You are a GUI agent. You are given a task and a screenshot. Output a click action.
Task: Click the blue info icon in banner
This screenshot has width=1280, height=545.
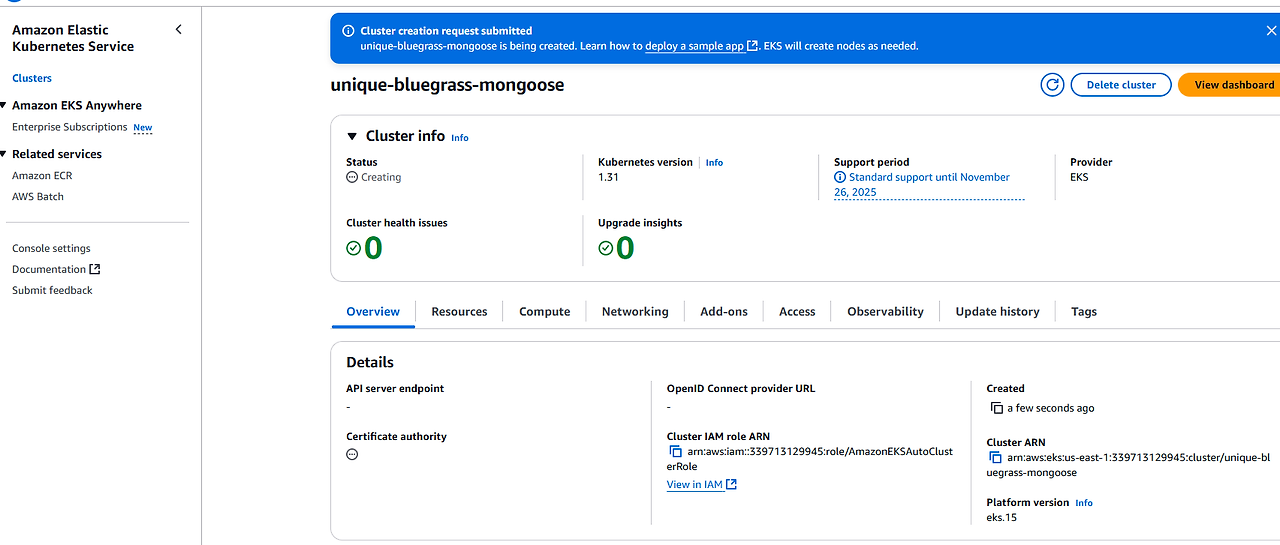(348, 31)
